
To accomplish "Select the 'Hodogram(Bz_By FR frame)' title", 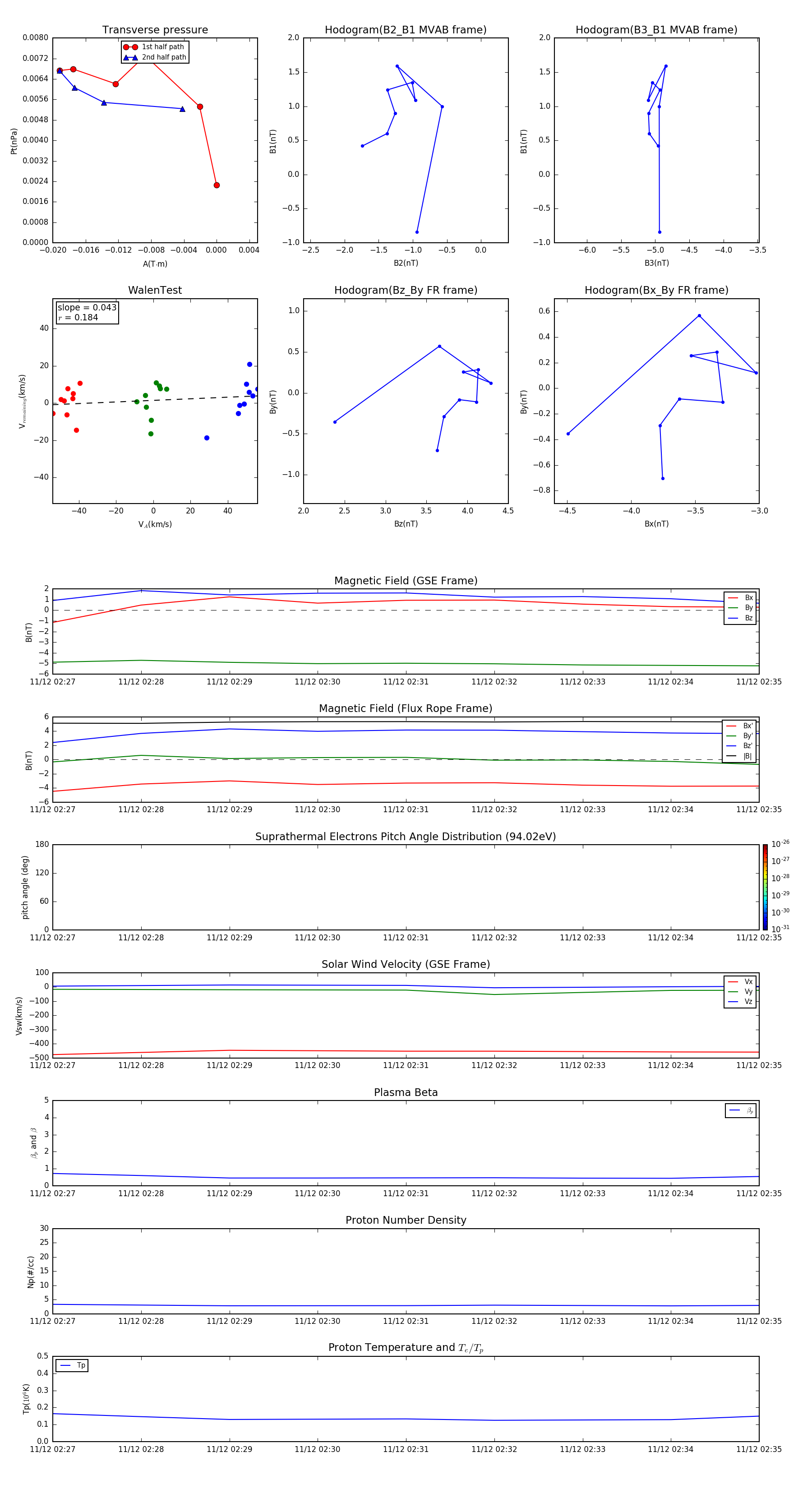I will tap(406, 290).
